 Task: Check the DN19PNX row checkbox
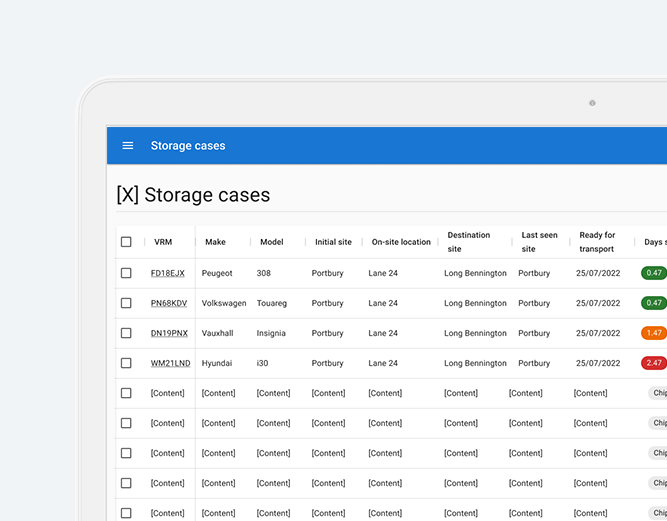coord(126,333)
